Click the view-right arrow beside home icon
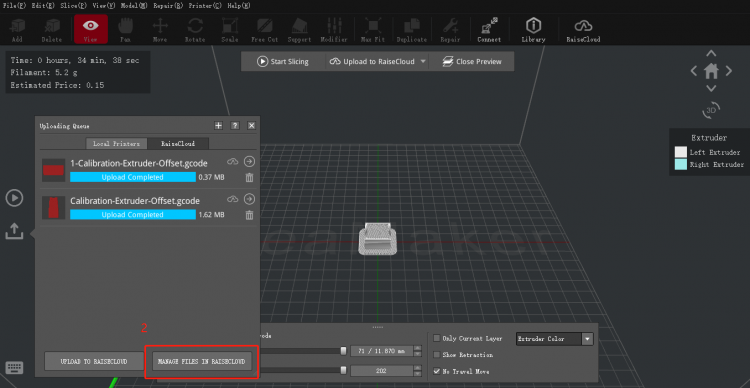The image size is (750, 388). pos(729,71)
